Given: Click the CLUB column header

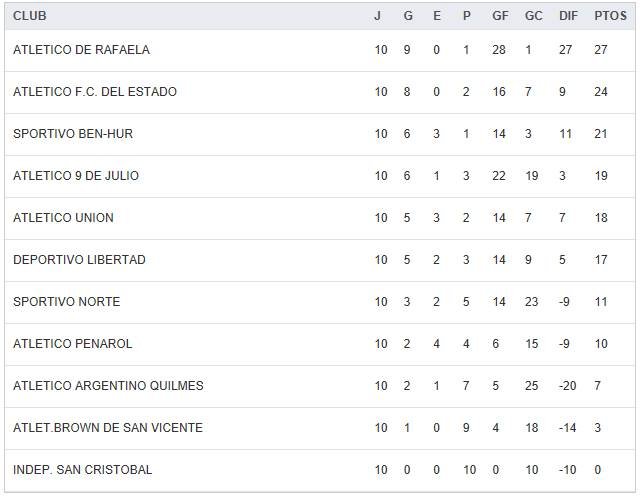Looking at the screenshot, I should tap(30, 16).
